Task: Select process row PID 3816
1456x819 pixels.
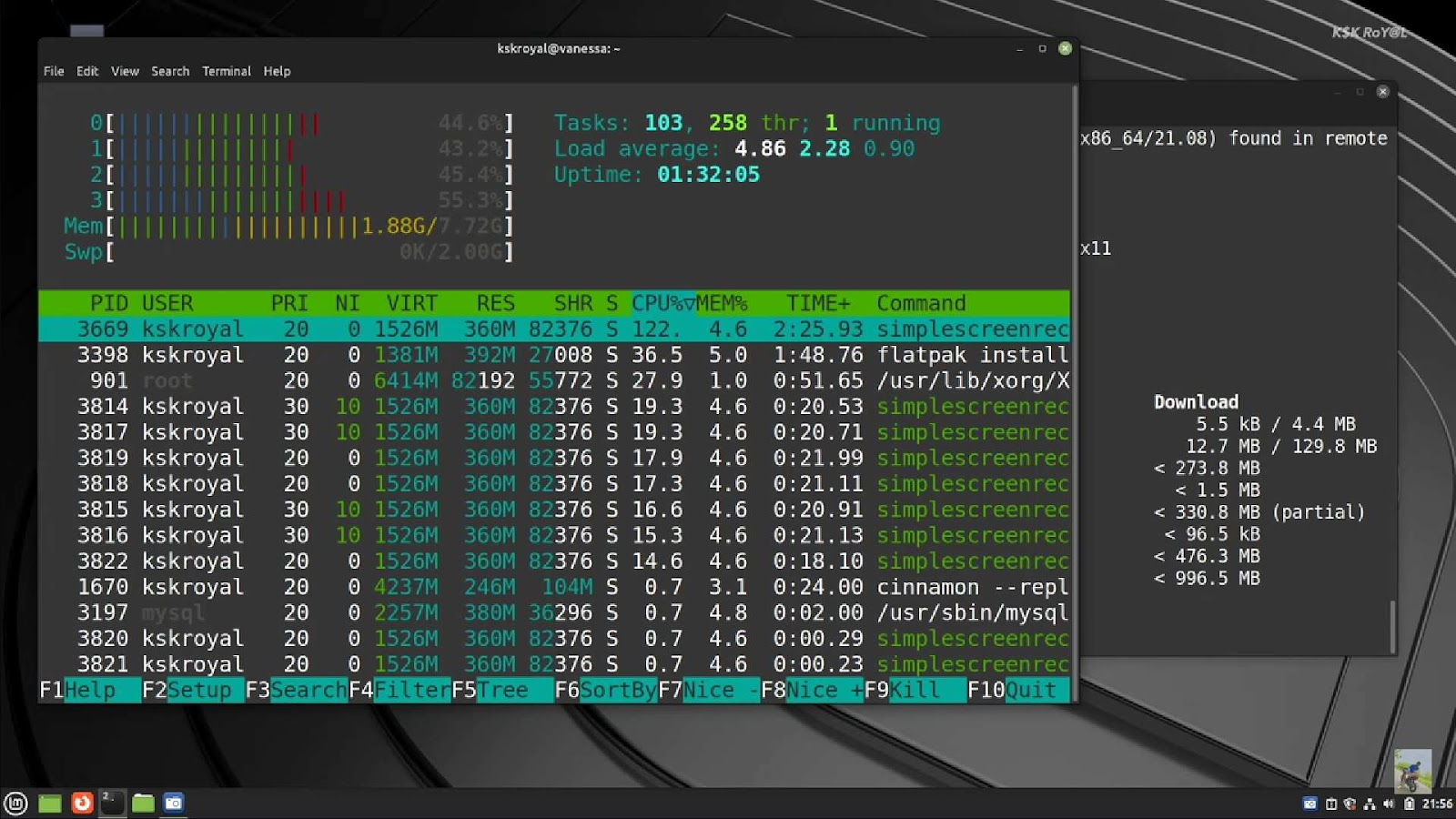Action: pos(554,535)
